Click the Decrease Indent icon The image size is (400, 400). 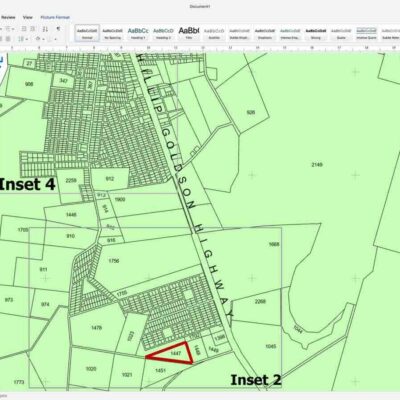tap(24, 29)
